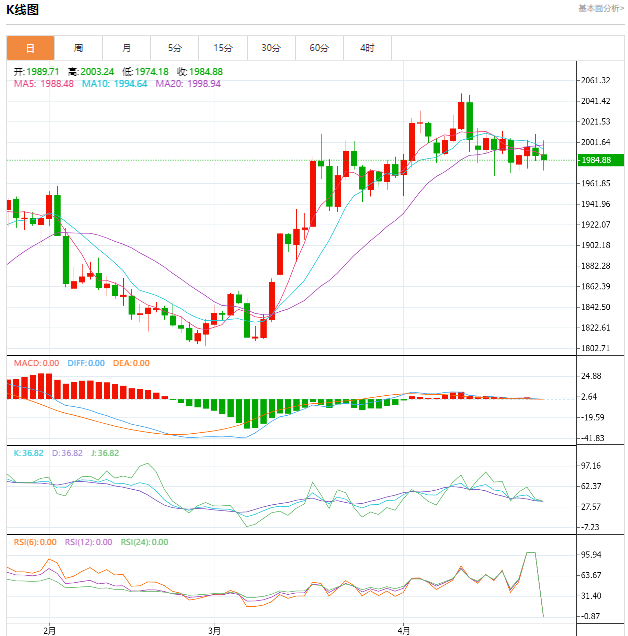Open the 30分 chart tab
The height and width of the screenshot is (636, 628).
click(x=271, y=48)
